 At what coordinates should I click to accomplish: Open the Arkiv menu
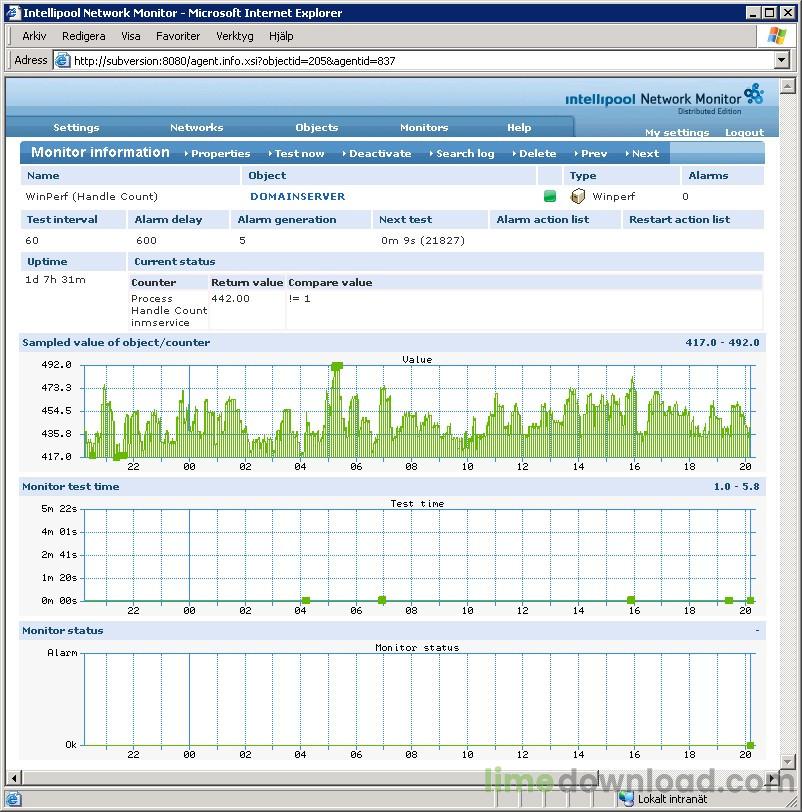(x=34, y=36)
